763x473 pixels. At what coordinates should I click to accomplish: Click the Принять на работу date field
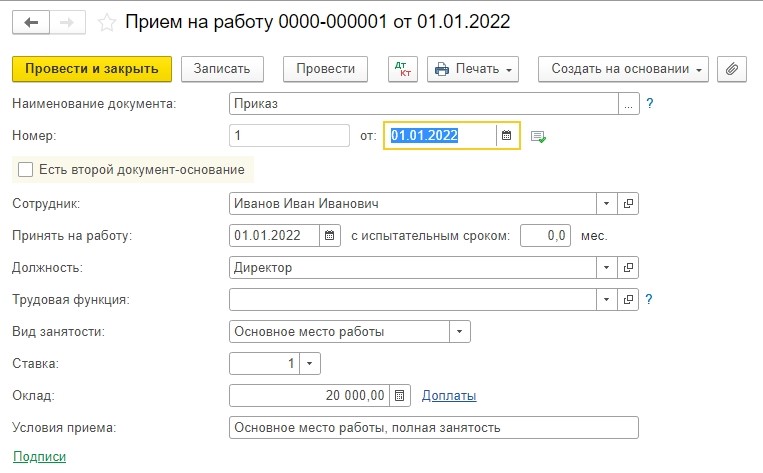pyautogui.click(x=274, y=236)
